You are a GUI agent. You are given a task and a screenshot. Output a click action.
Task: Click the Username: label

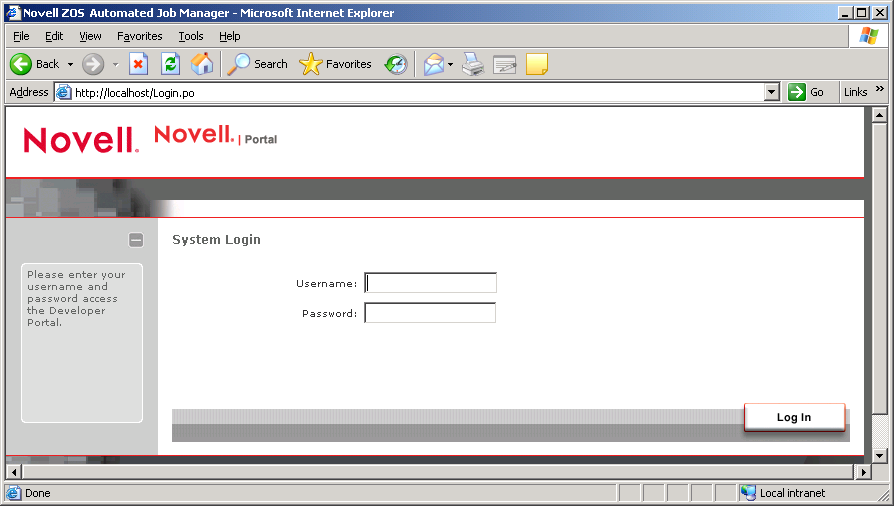click(x=326, y=284)
